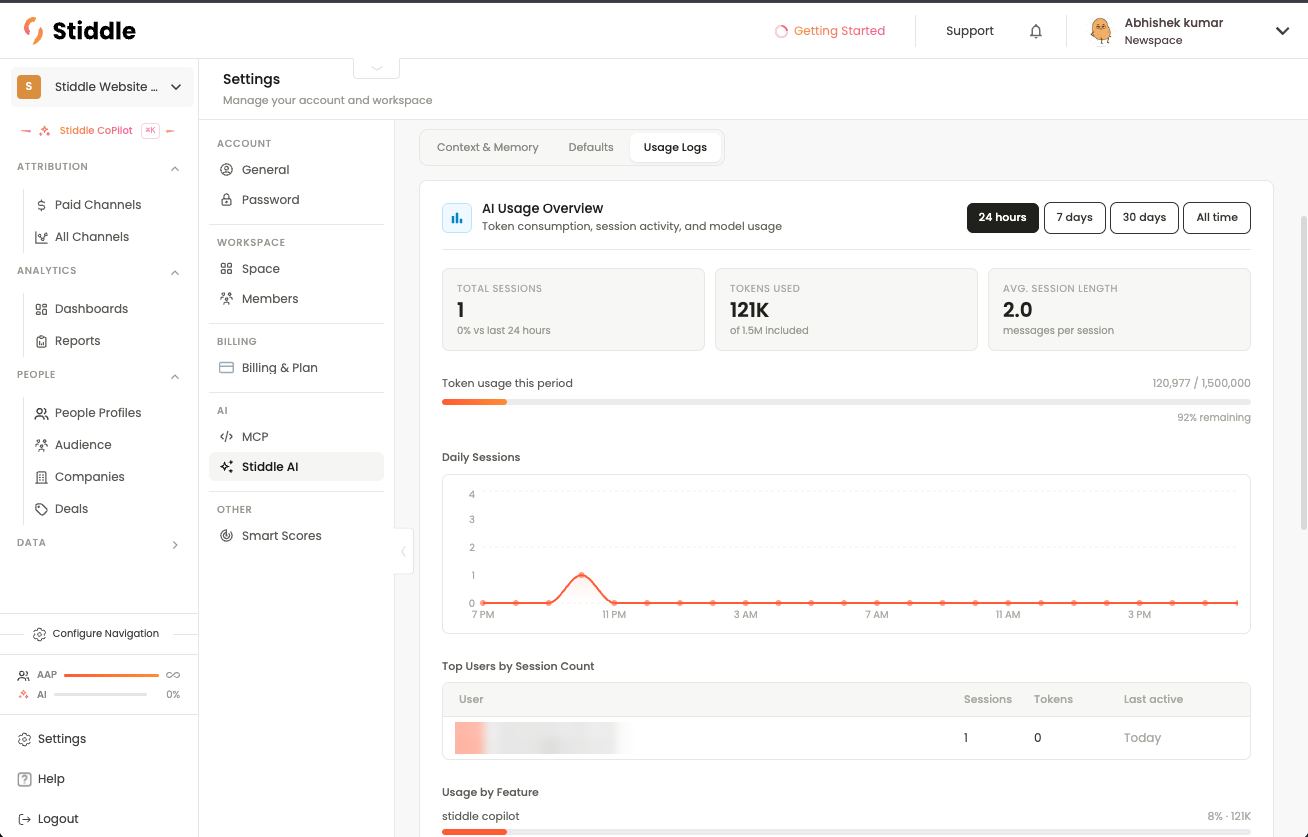The image size is (1308, 837).
Task: Click the People Profiles icon
Action: point(41,413)
